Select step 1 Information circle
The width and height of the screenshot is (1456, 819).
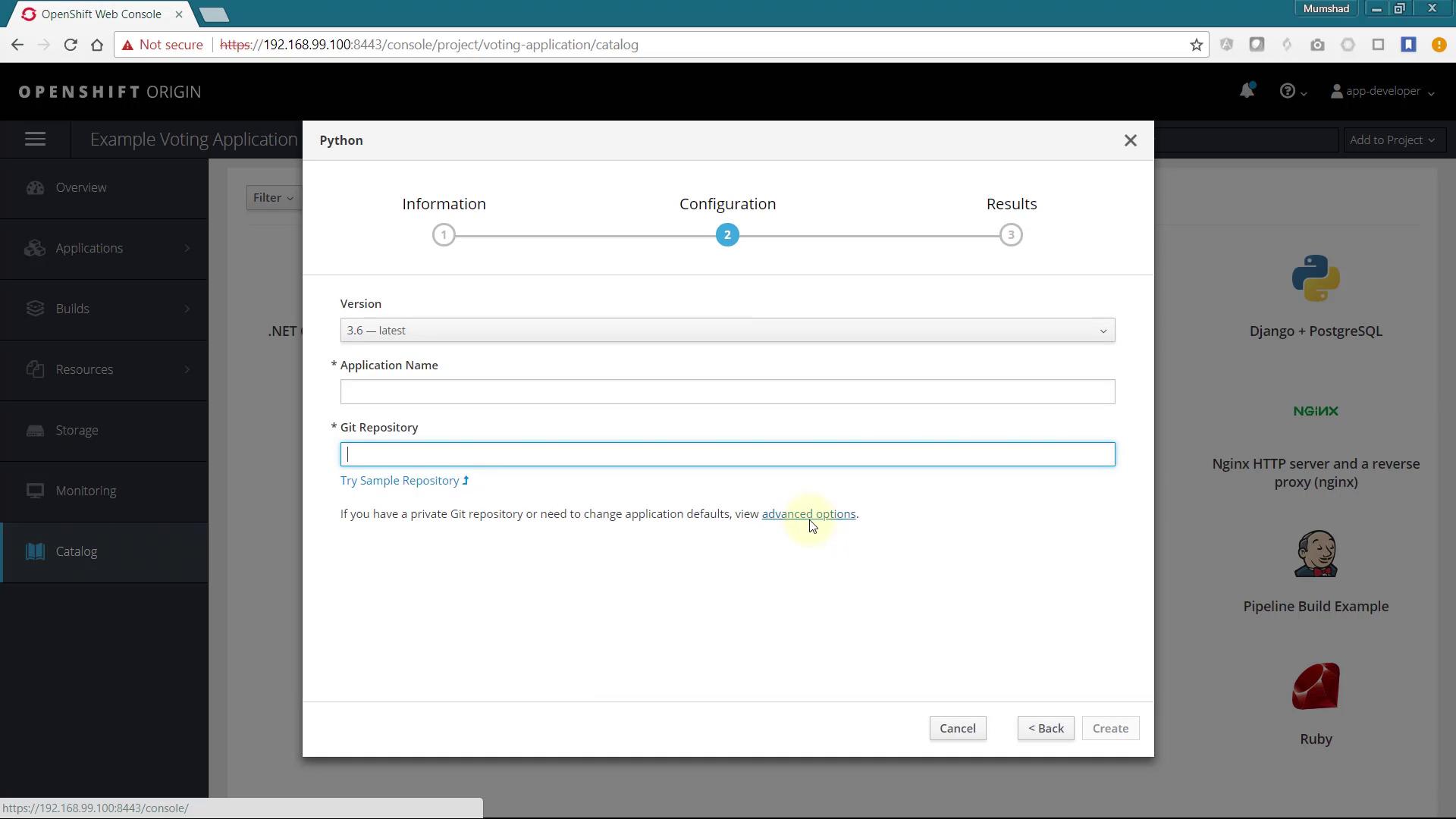444,235
